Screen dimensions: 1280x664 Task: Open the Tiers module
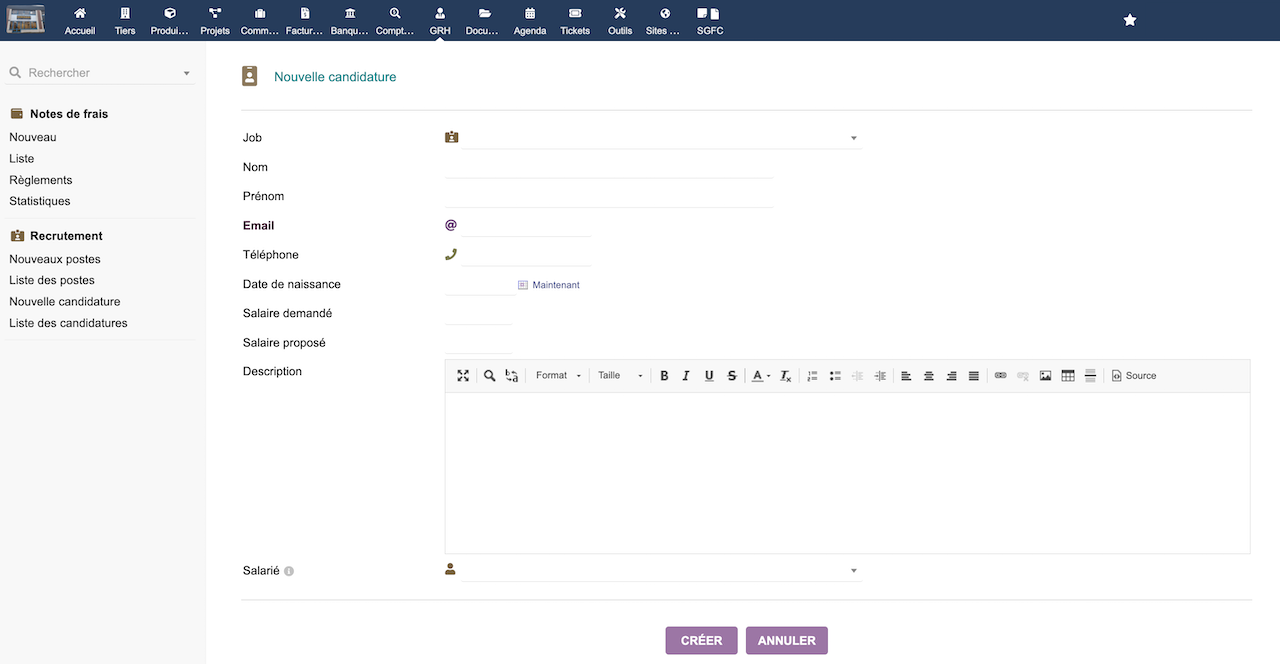click(125, 21)
